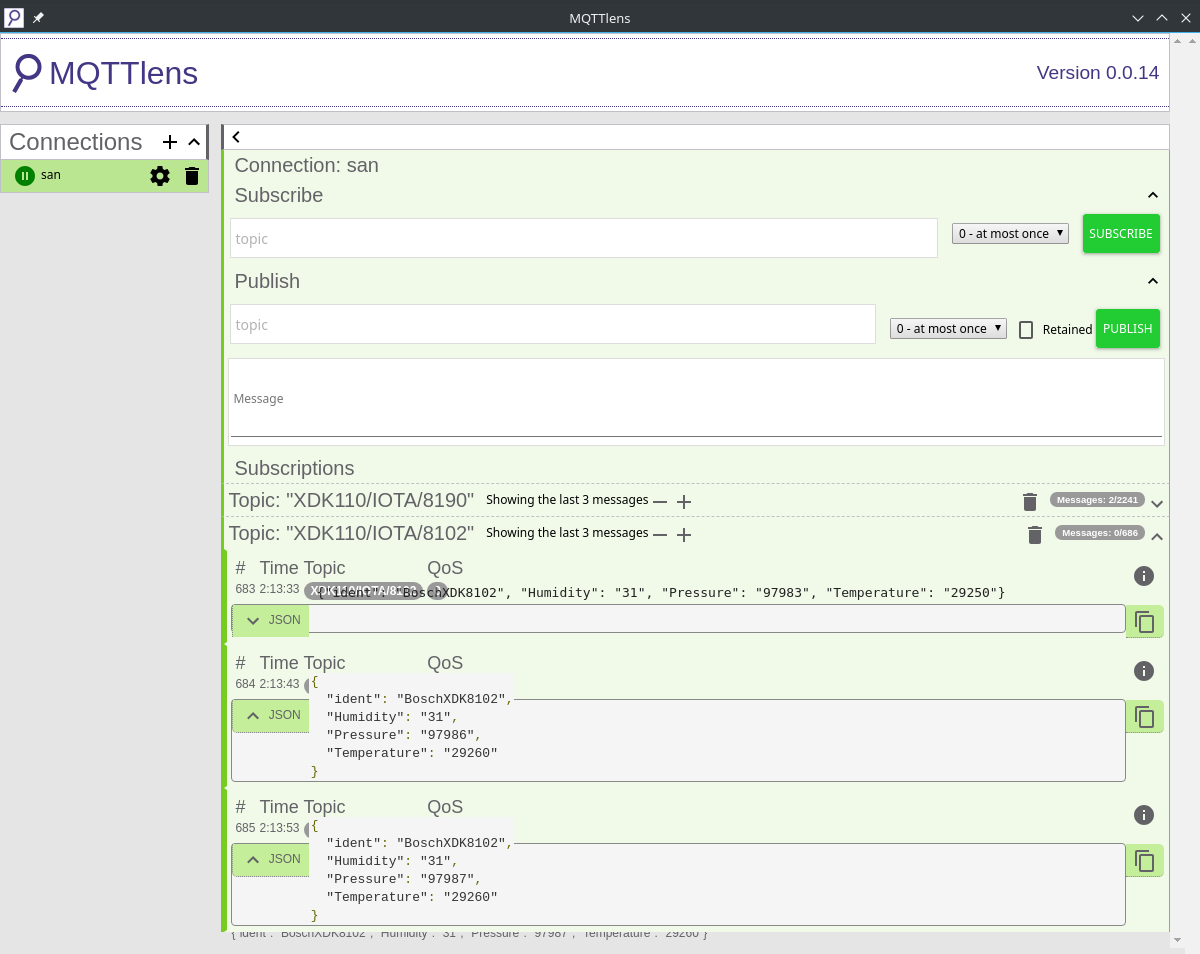Screen dimensions: 1200x954
Task: Open the Publish QoS dropdown
Action: pyautogui.click(x=948, y=328)
